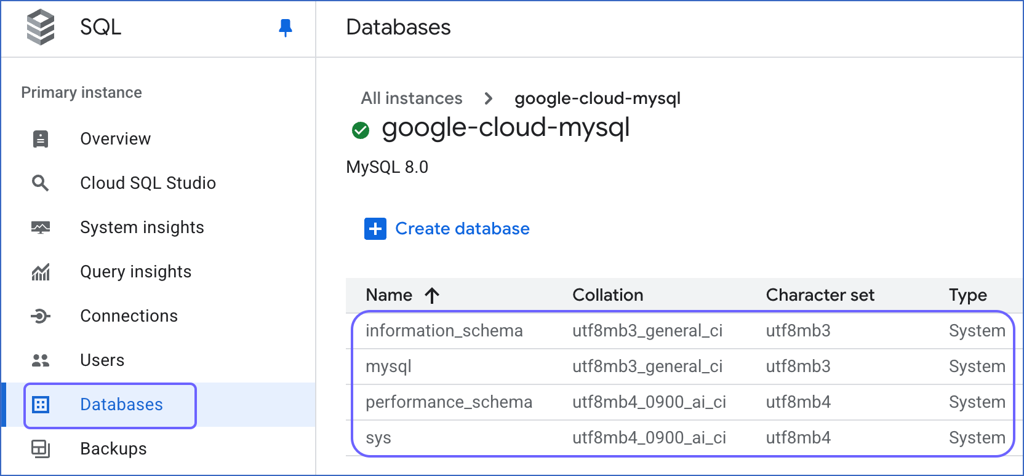This screenshot has width=1024, height=476.
Task: Click utf8mb4 character set in sys row
Action: pyautogui.click(x=798, y=437)
